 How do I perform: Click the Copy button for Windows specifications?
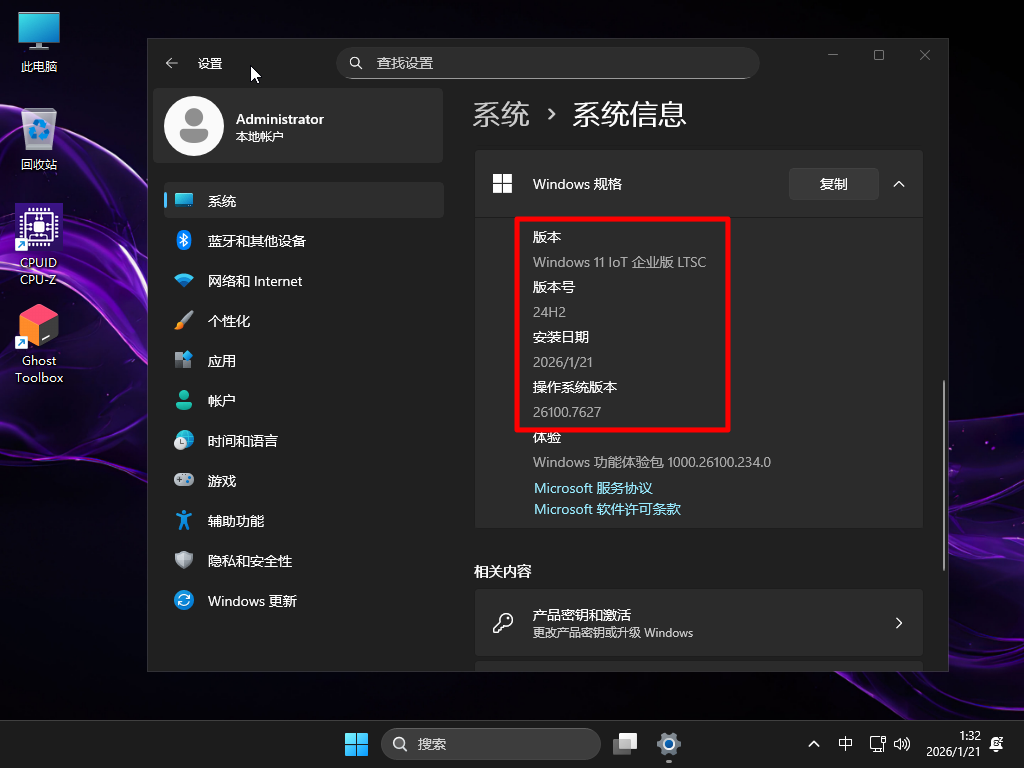coord(833,184)
